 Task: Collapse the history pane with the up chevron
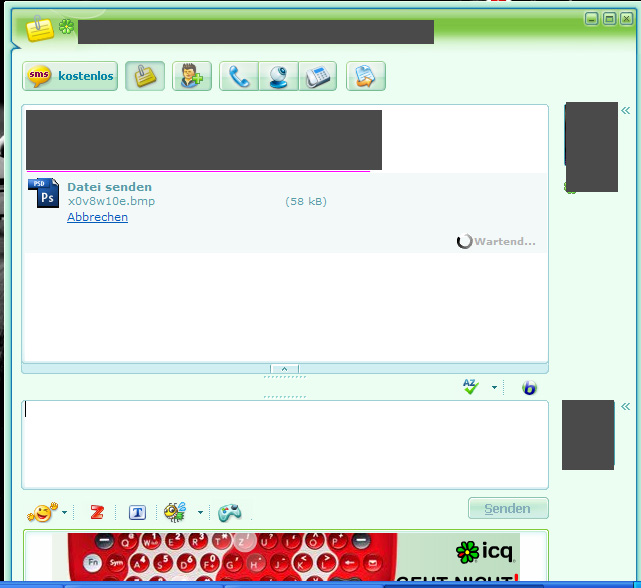click(285, 369)
